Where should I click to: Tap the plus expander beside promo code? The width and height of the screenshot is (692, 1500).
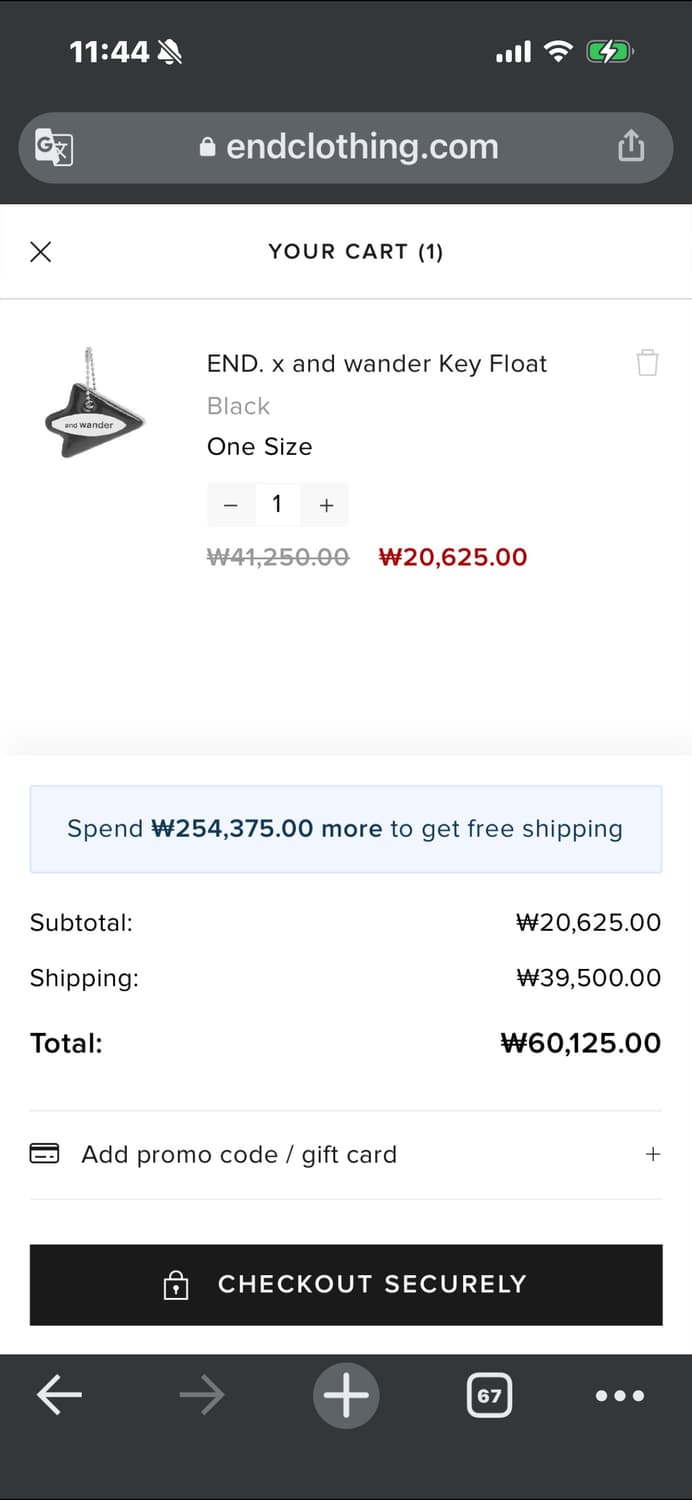tap(653, 1155)
